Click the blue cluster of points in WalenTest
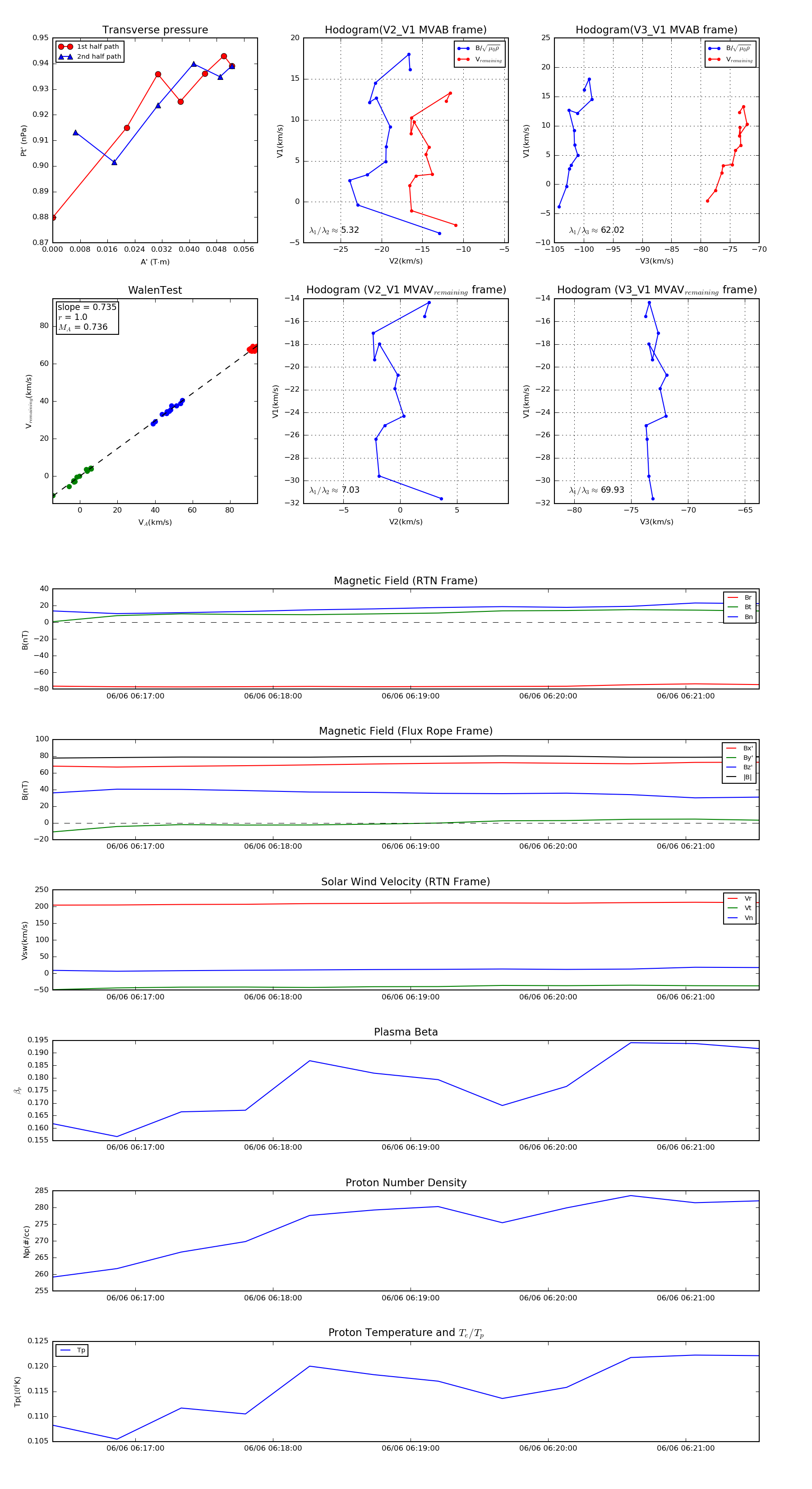Viewport: 812px width, 1489px height. click(x=168, y=412)
